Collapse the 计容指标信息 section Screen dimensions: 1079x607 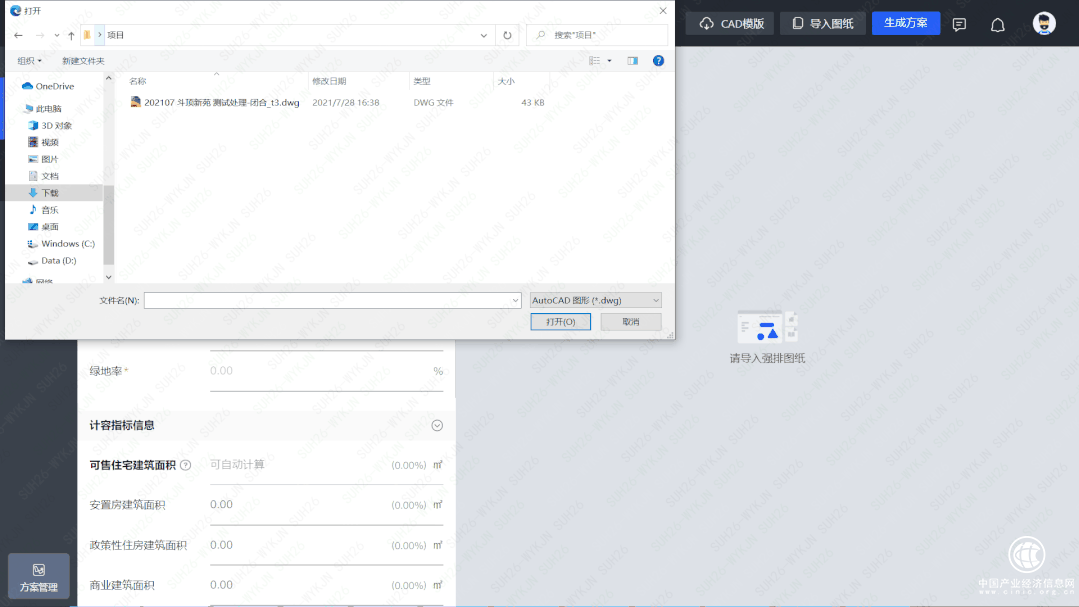pyautogui.click(x=437, y=425)
